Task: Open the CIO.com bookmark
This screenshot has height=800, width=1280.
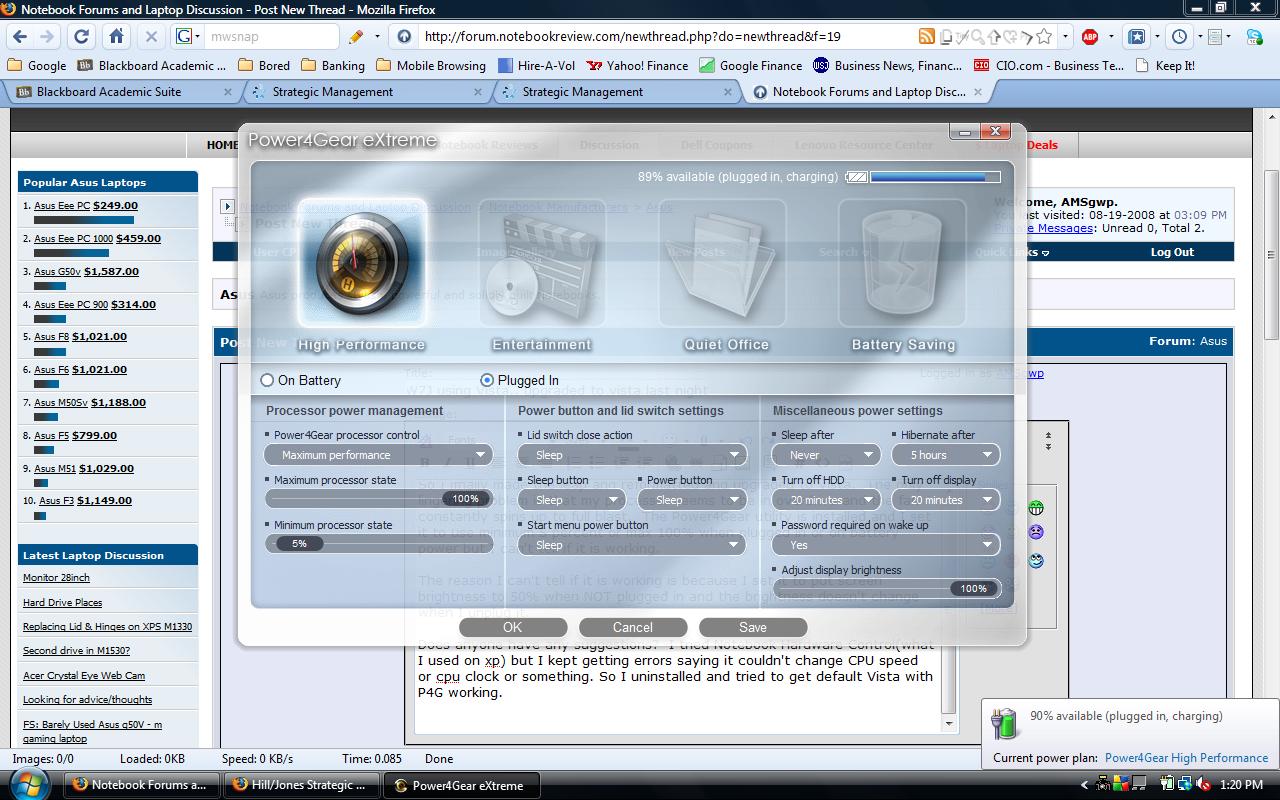Action: point(1048,65)
